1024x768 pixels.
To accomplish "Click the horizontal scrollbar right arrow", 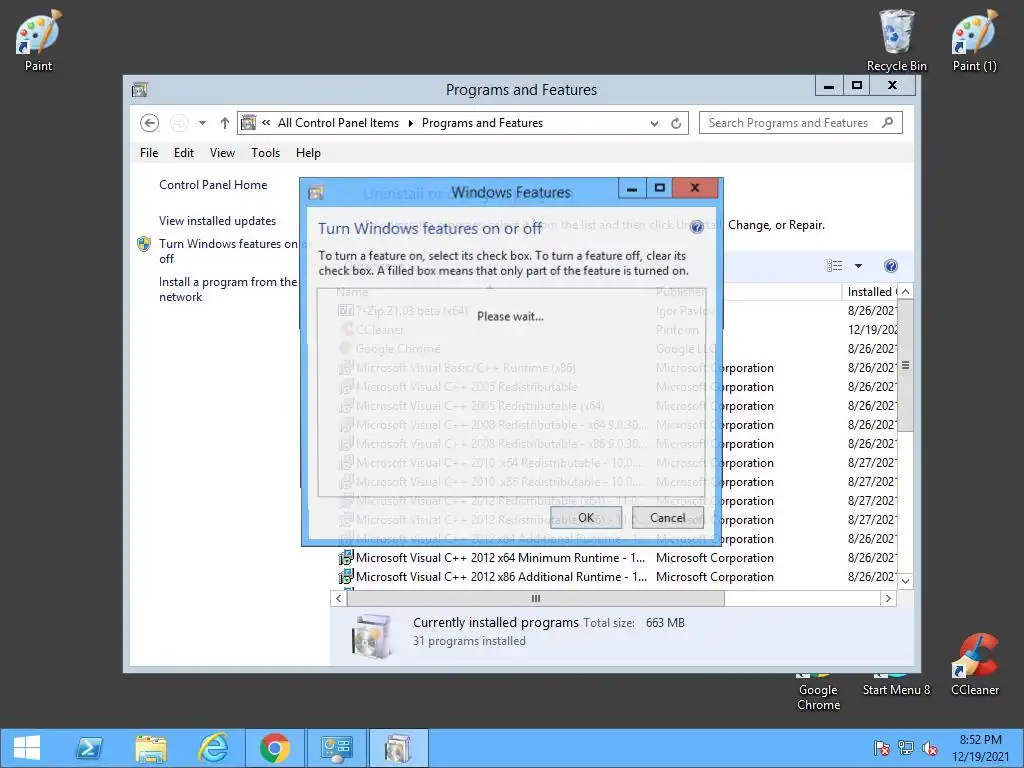I will tap(888, 598).
